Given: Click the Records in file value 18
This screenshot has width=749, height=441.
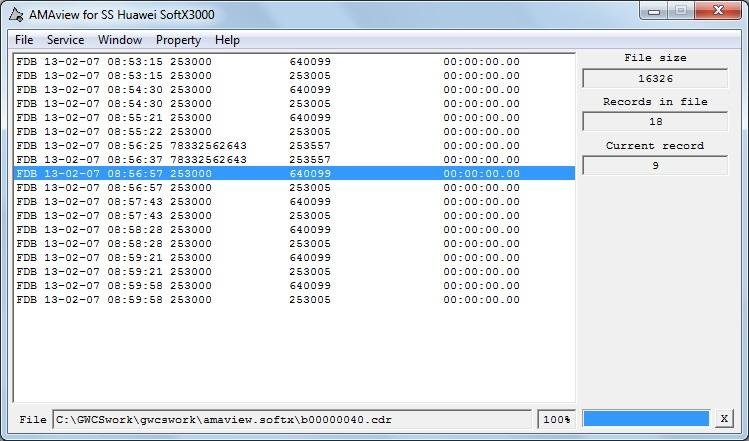Looking at the screenshot, I should 655,121.
